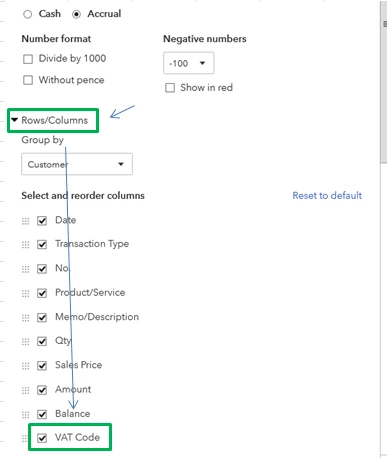Click the vertical scrollbar thumb

click(384, 83)
